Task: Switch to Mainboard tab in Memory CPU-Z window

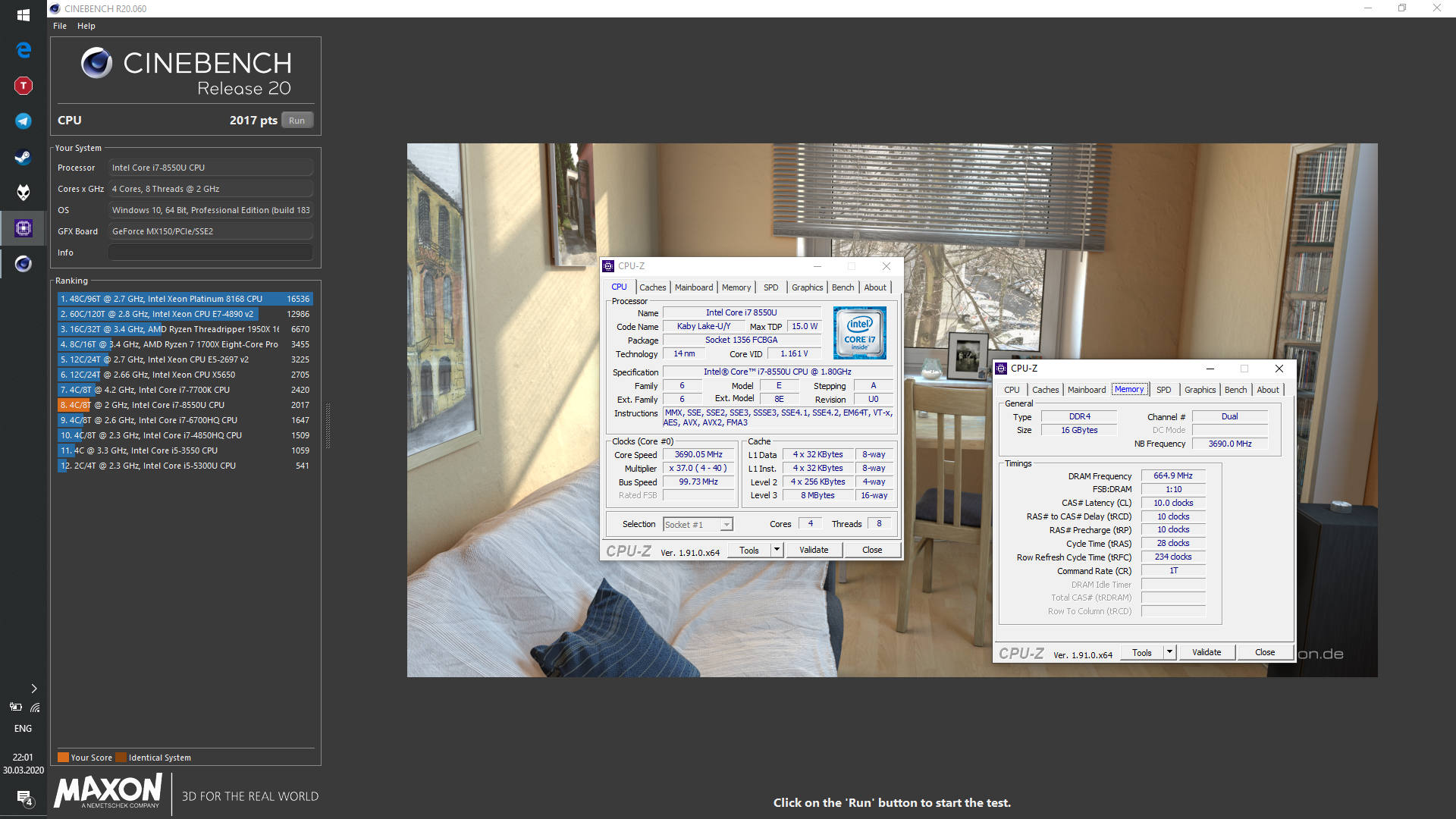Action: point(1087,390)
